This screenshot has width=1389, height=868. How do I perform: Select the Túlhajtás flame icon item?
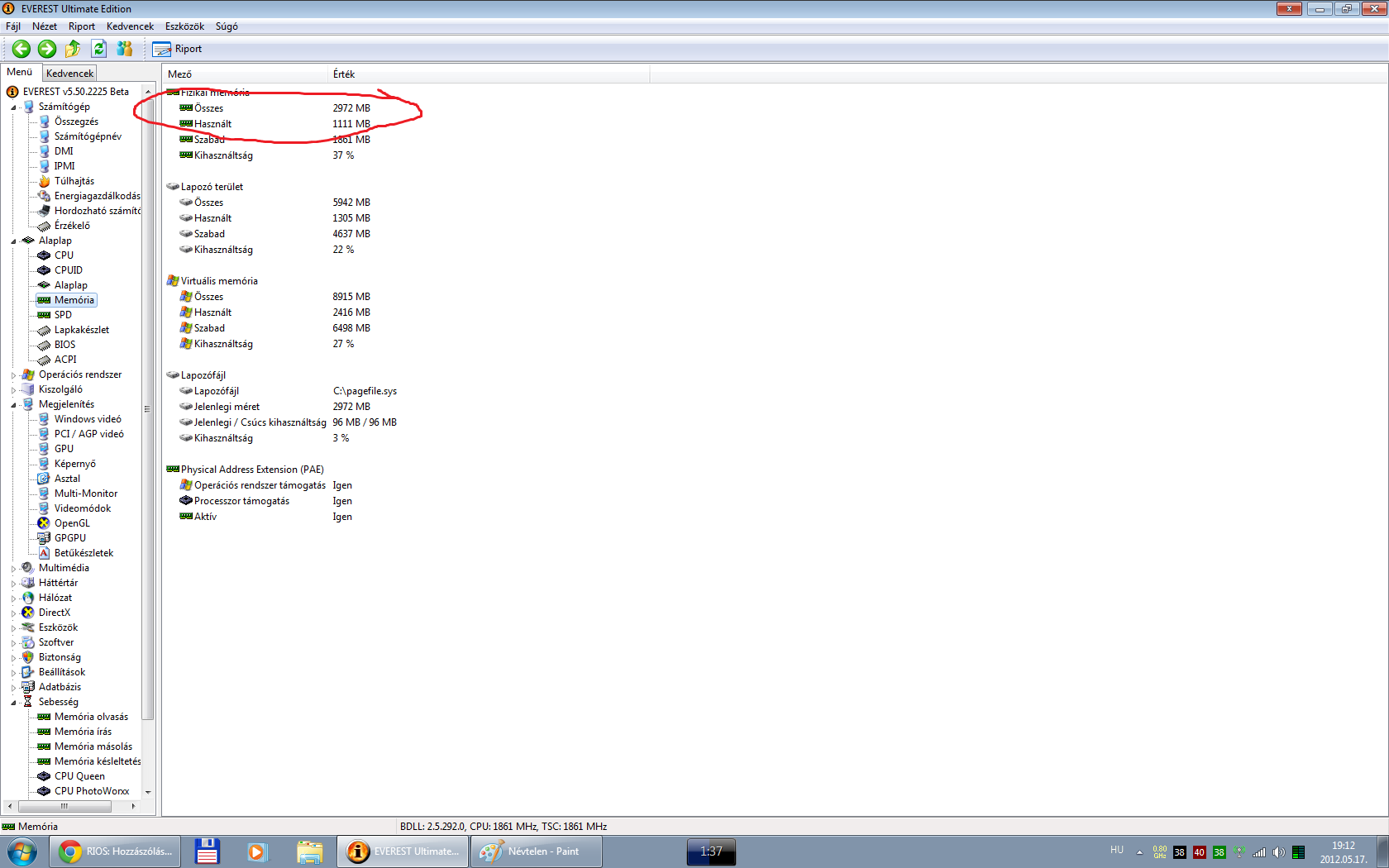coord(74,181)
